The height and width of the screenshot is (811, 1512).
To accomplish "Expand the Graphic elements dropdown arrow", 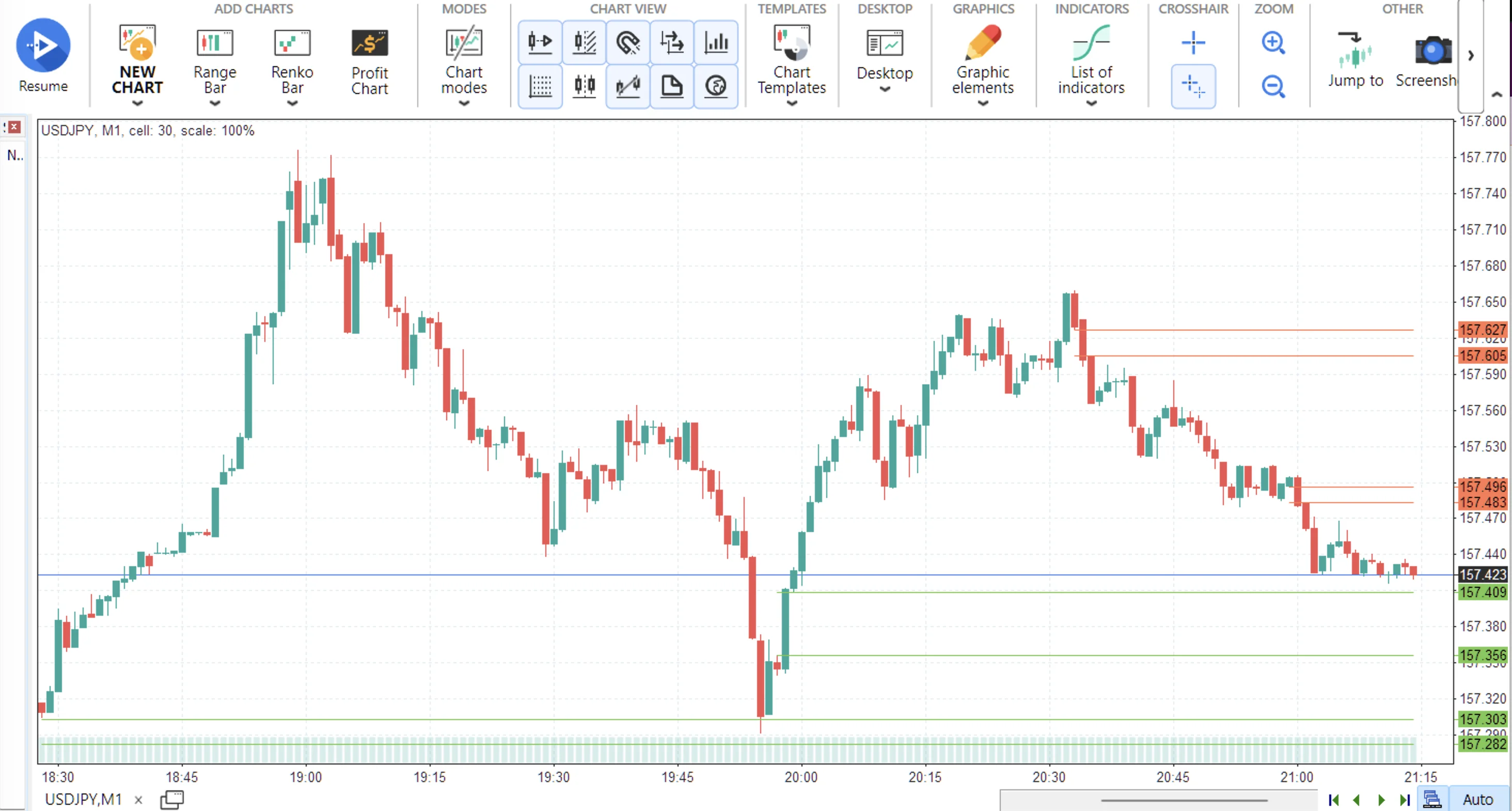I will (x=983, y=103).
